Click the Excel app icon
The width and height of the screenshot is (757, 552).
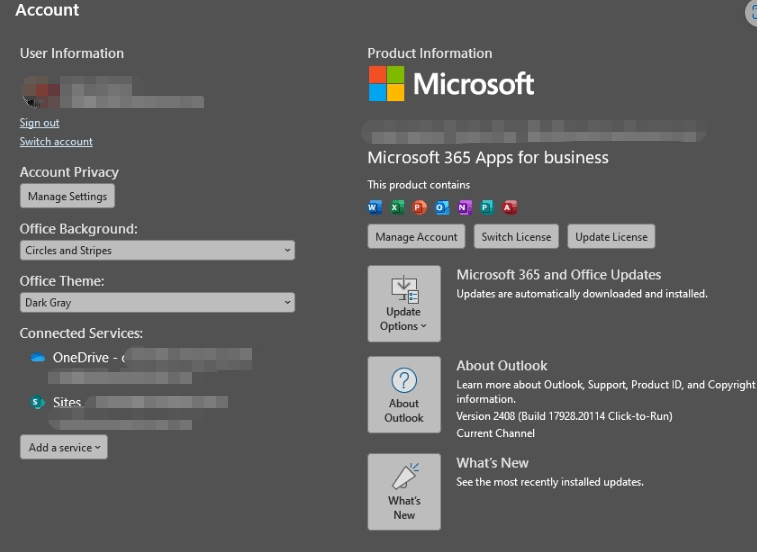tap(397, 208)
